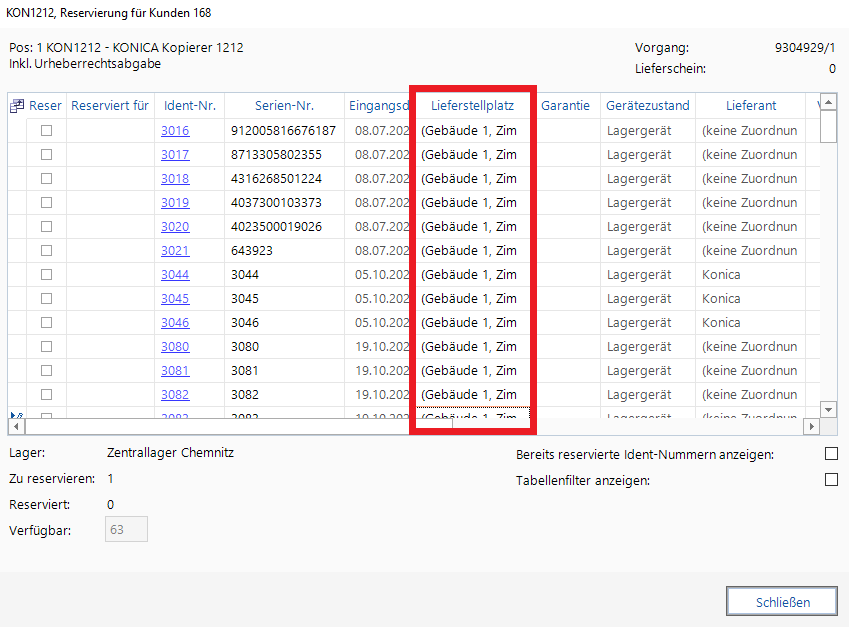849x627 pixels.
Task: Click the Lieferant column header
Action: coord(750,106)
